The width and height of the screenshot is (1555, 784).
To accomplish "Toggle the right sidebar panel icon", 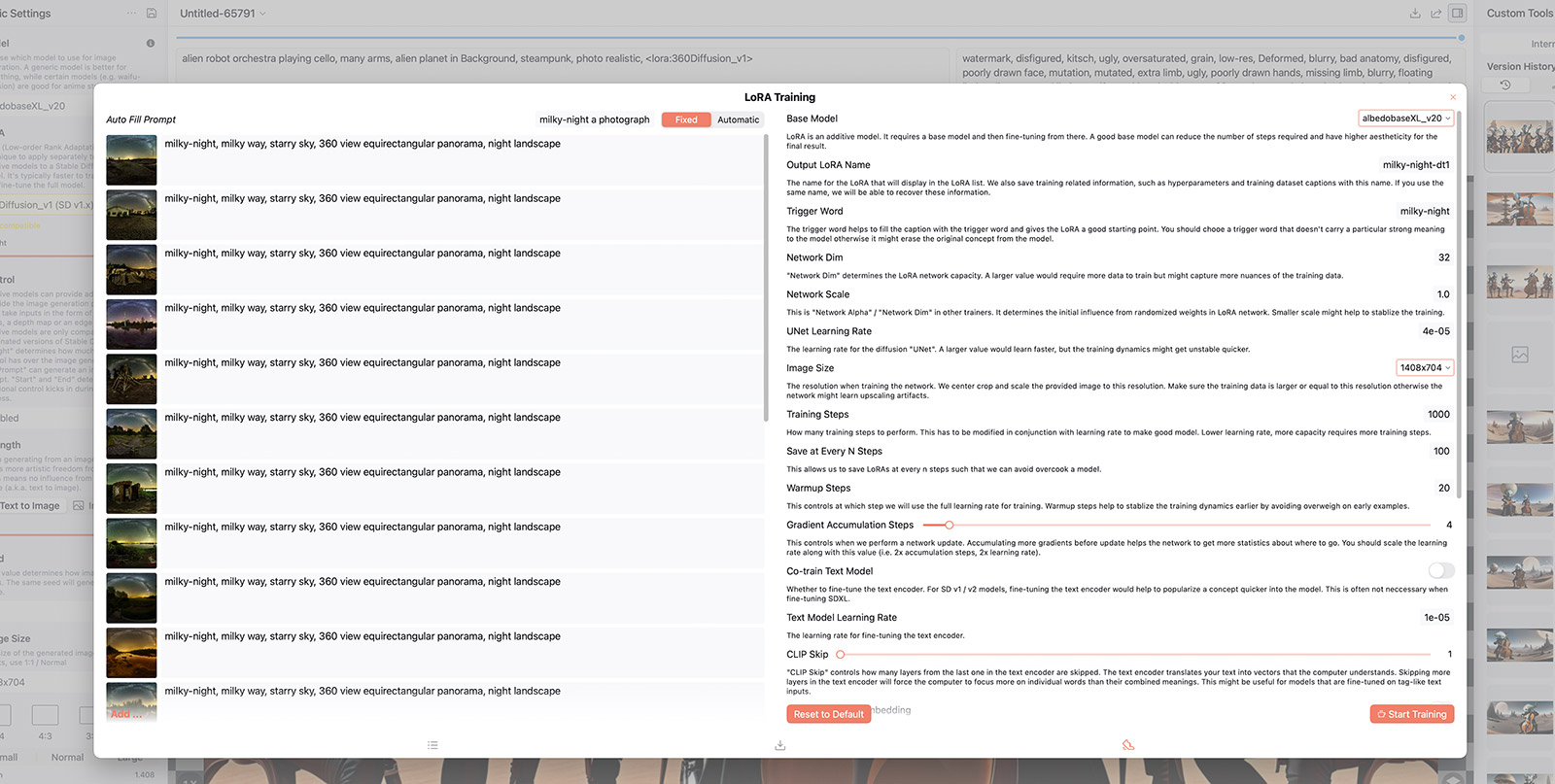I will (x=1457, y=14).
